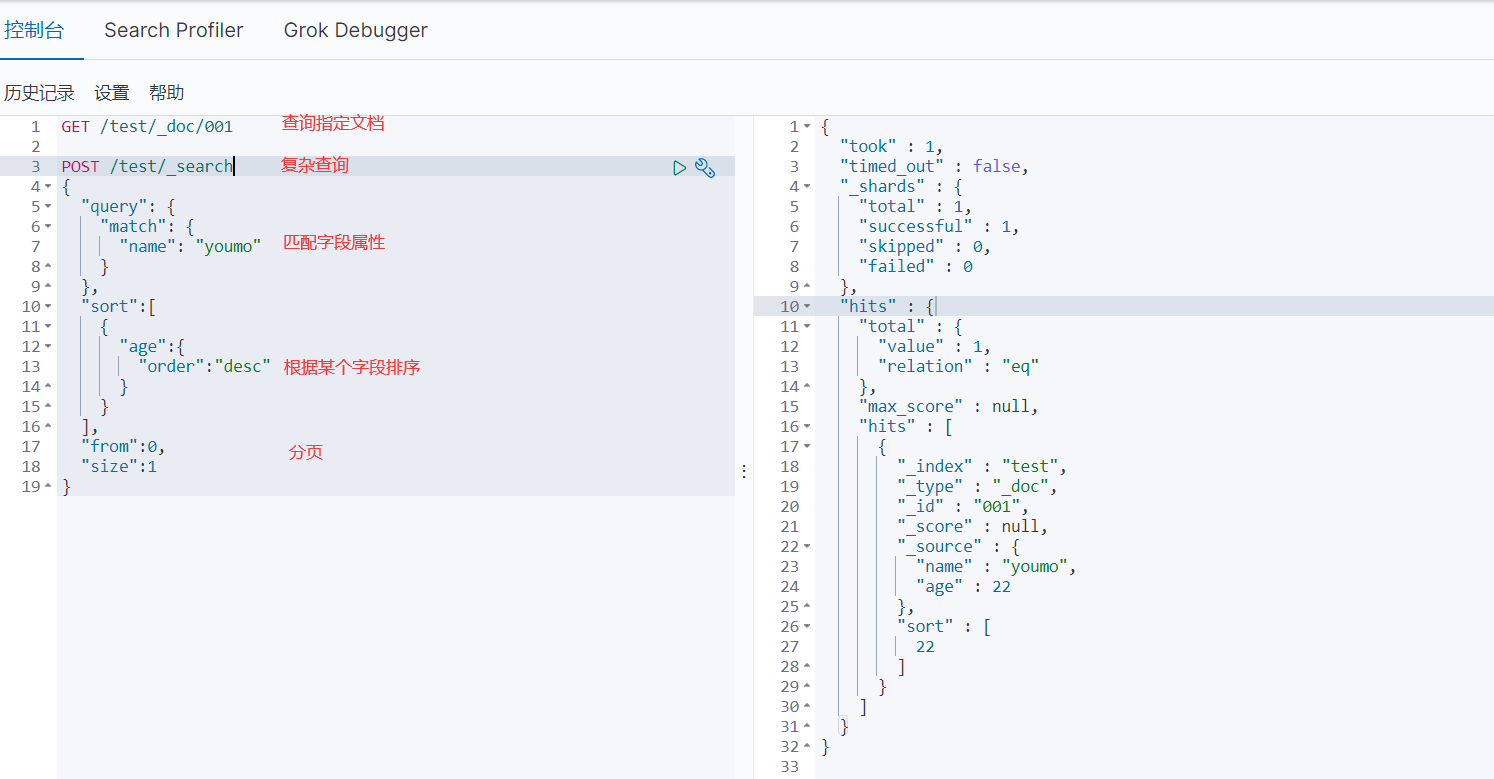
Task: Collapse the "_source" fold arrow in response
Action: tap(807, 547)
